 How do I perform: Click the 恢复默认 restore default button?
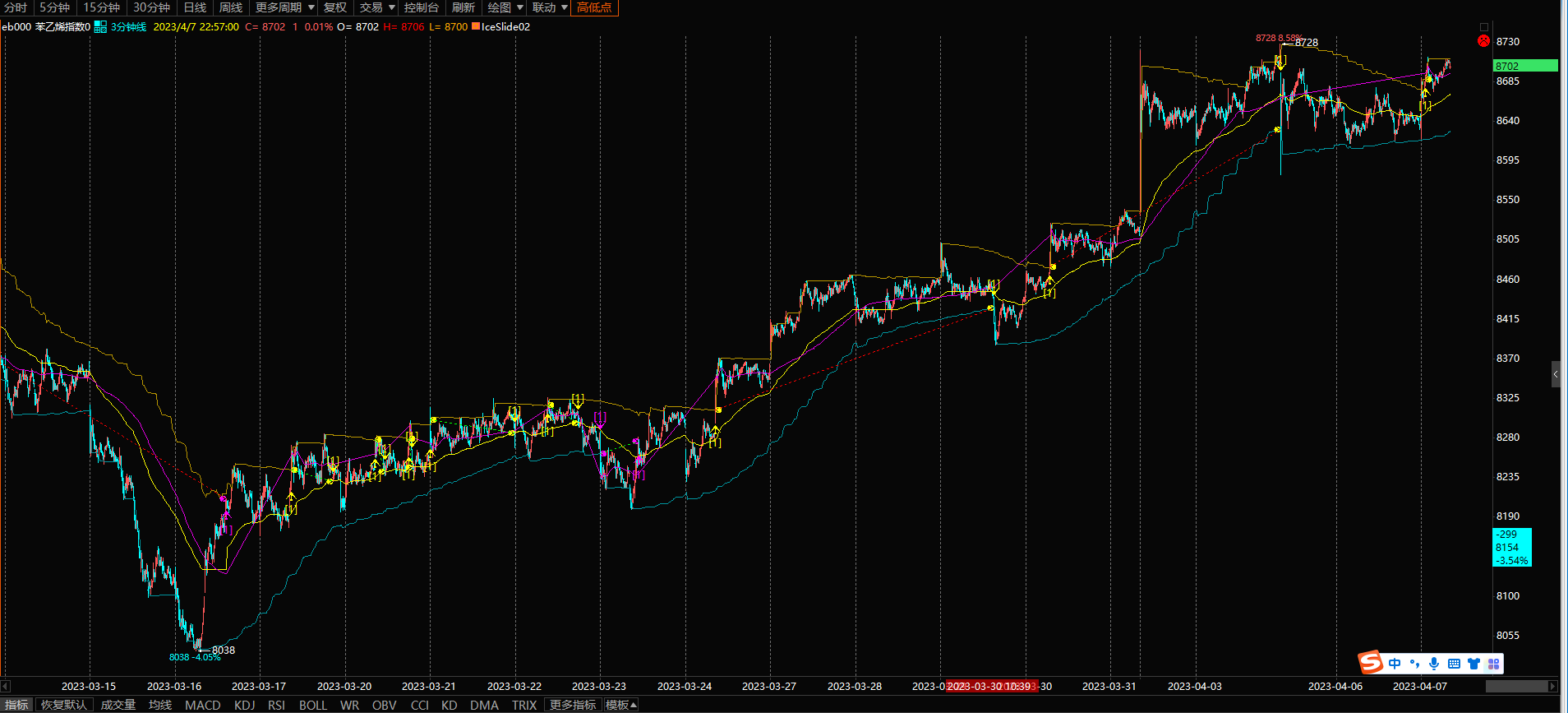pos(64,705)
